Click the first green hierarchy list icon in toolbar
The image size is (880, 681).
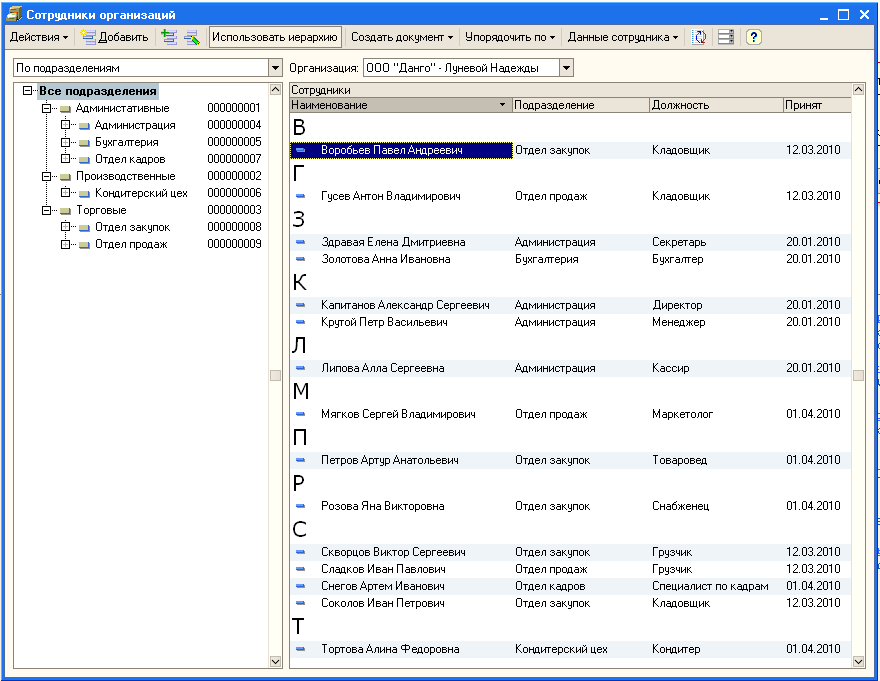(167, 37)
